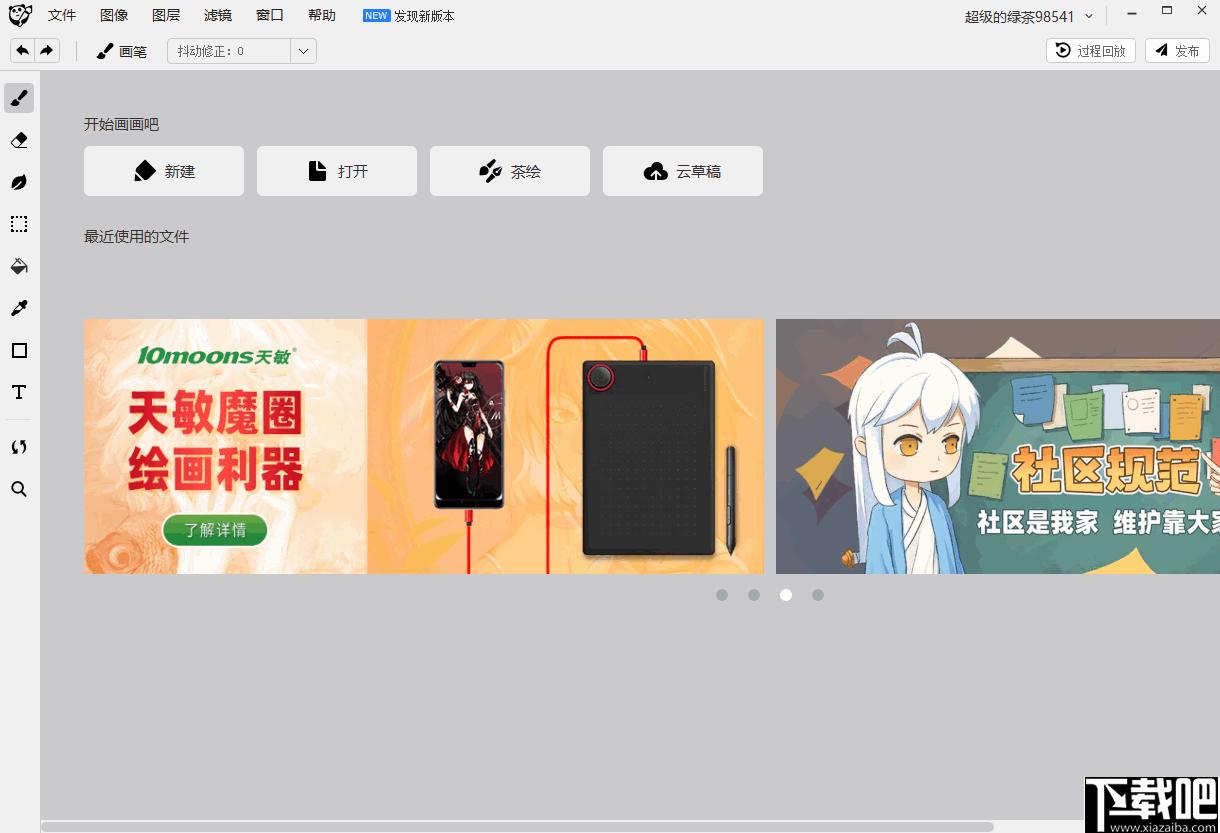This screenshot has height=833, width=1220.
Task: Click the 发布 publish button
Action: pos(1177,51)
